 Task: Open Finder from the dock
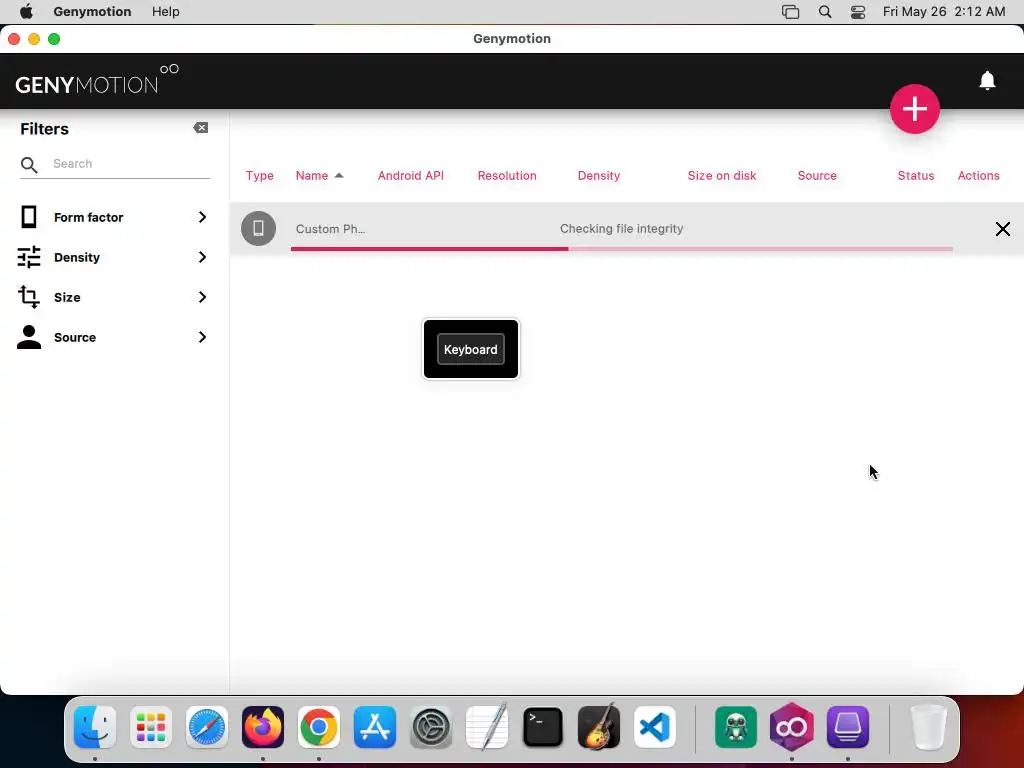[x=95, y=727]
